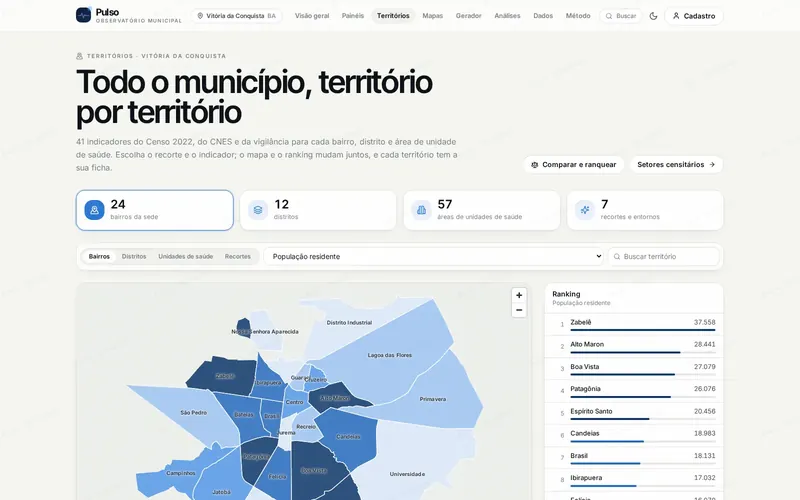Click Patagônia ranking row
Screen dimensions: 800x500
634,391
